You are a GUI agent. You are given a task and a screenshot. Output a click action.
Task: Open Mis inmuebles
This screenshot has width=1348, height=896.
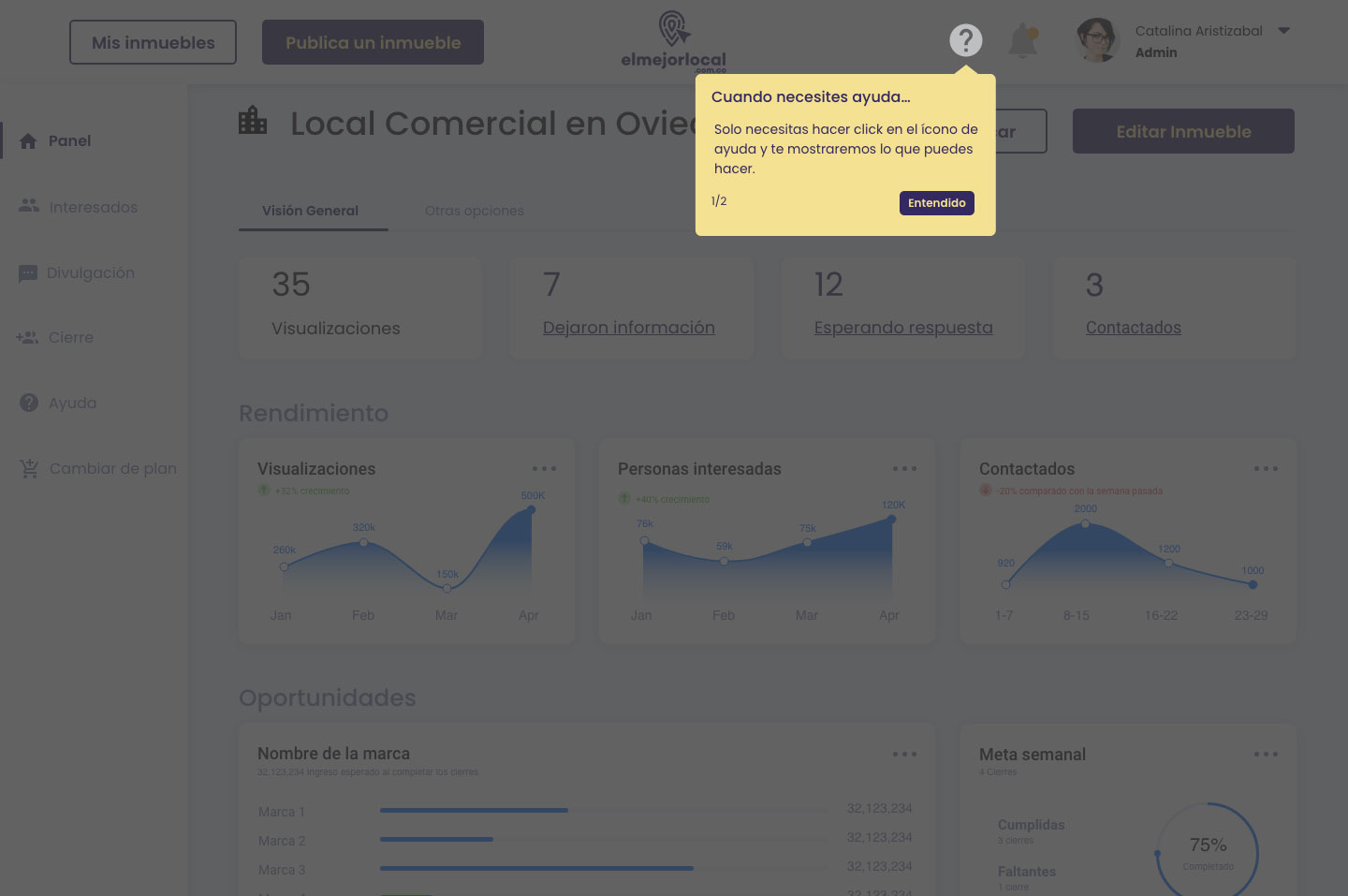(x=153, y=42)
